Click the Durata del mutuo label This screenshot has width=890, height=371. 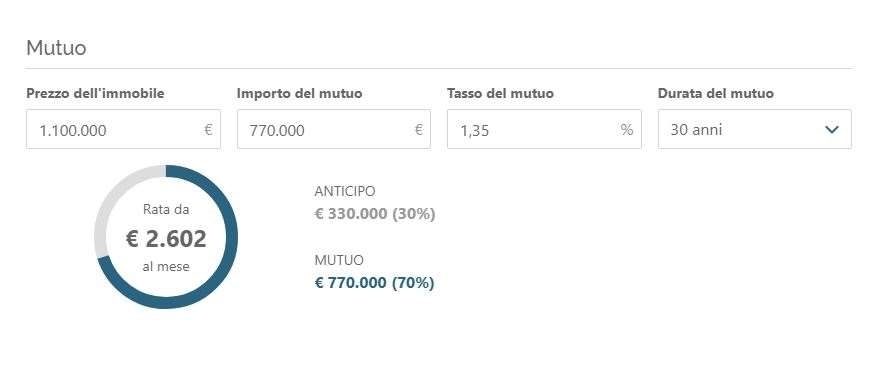click(x=716, y=93)
